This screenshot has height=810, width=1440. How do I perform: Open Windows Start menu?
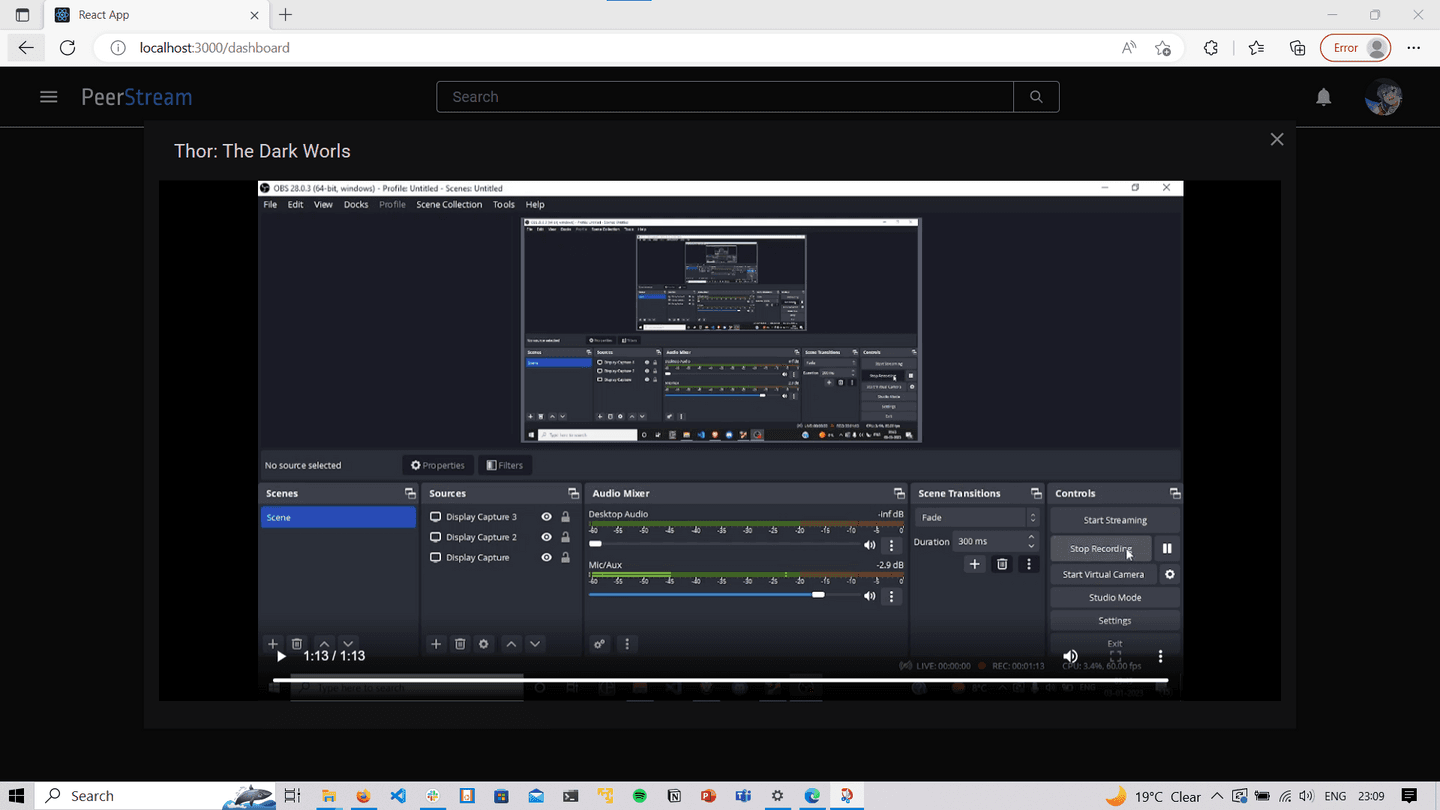[17, 796]
